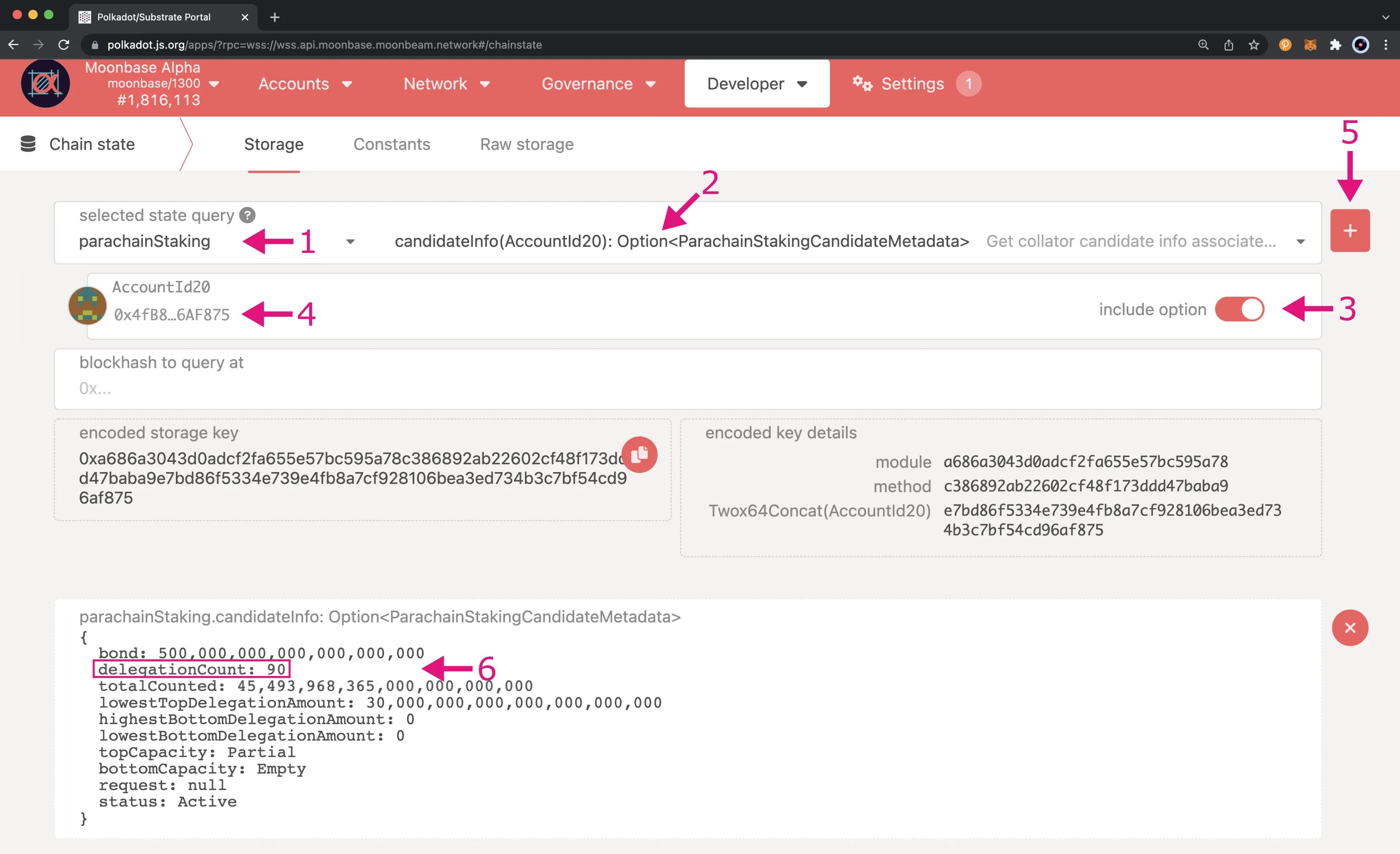Bookmark this page with star icon
The height and width of the screenshot is (854, 1400).
tap(1254, 45)
